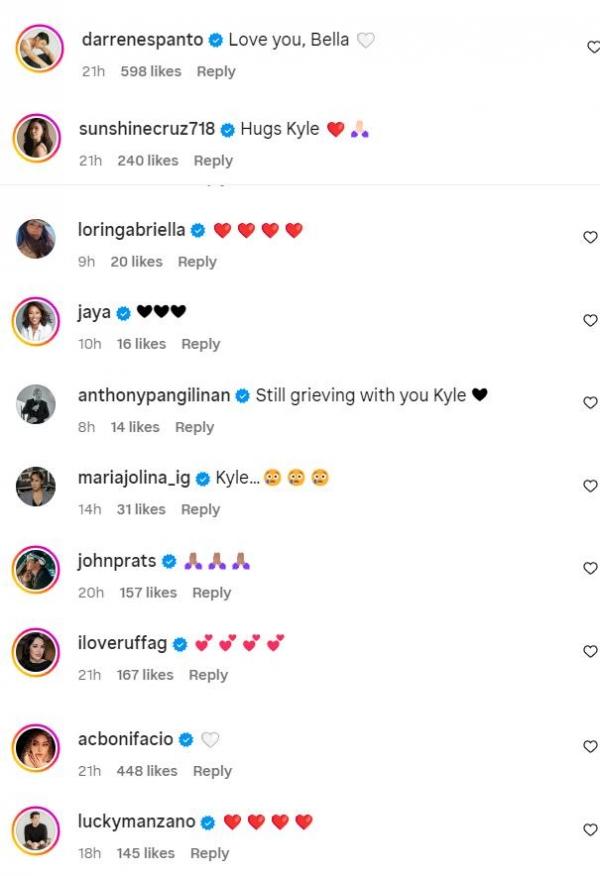Open darrenespanto's profile picture
Screen dimensions: 600x876
tap(37, 48)
